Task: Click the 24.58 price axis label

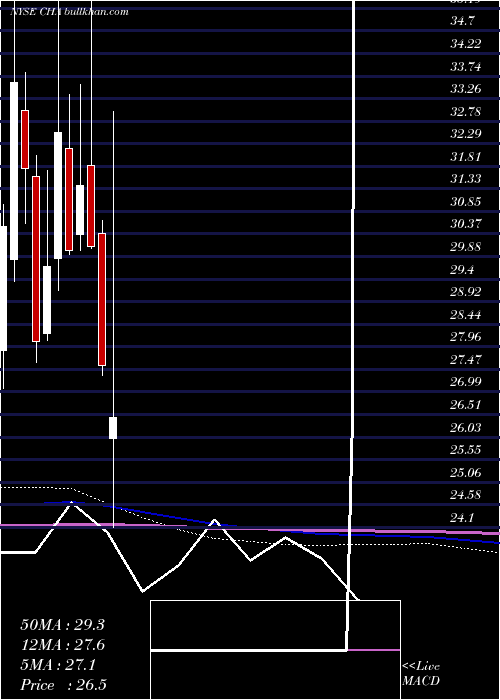Action: click(465, 495)
